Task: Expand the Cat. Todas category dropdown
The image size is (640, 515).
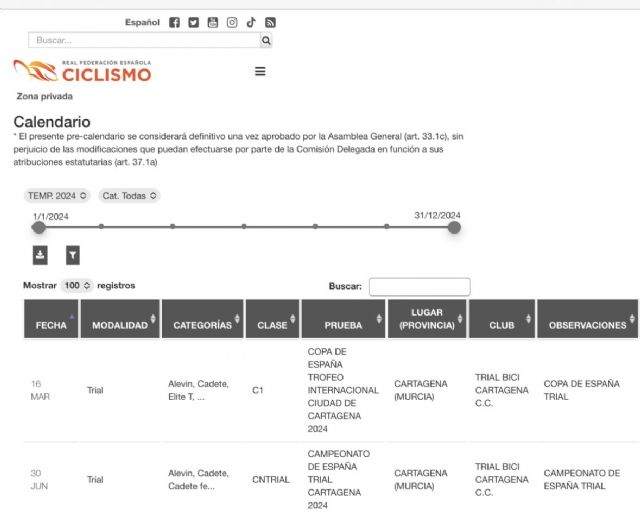Action: 129,196
